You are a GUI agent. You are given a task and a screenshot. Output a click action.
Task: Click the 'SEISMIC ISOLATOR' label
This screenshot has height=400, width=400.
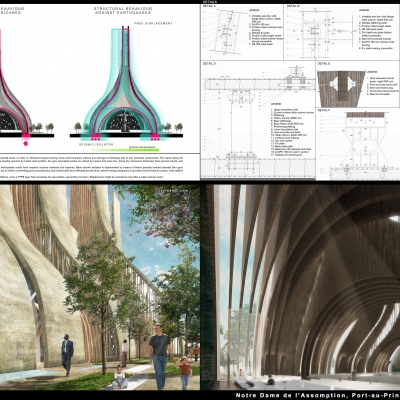click(x=96, y=145)
